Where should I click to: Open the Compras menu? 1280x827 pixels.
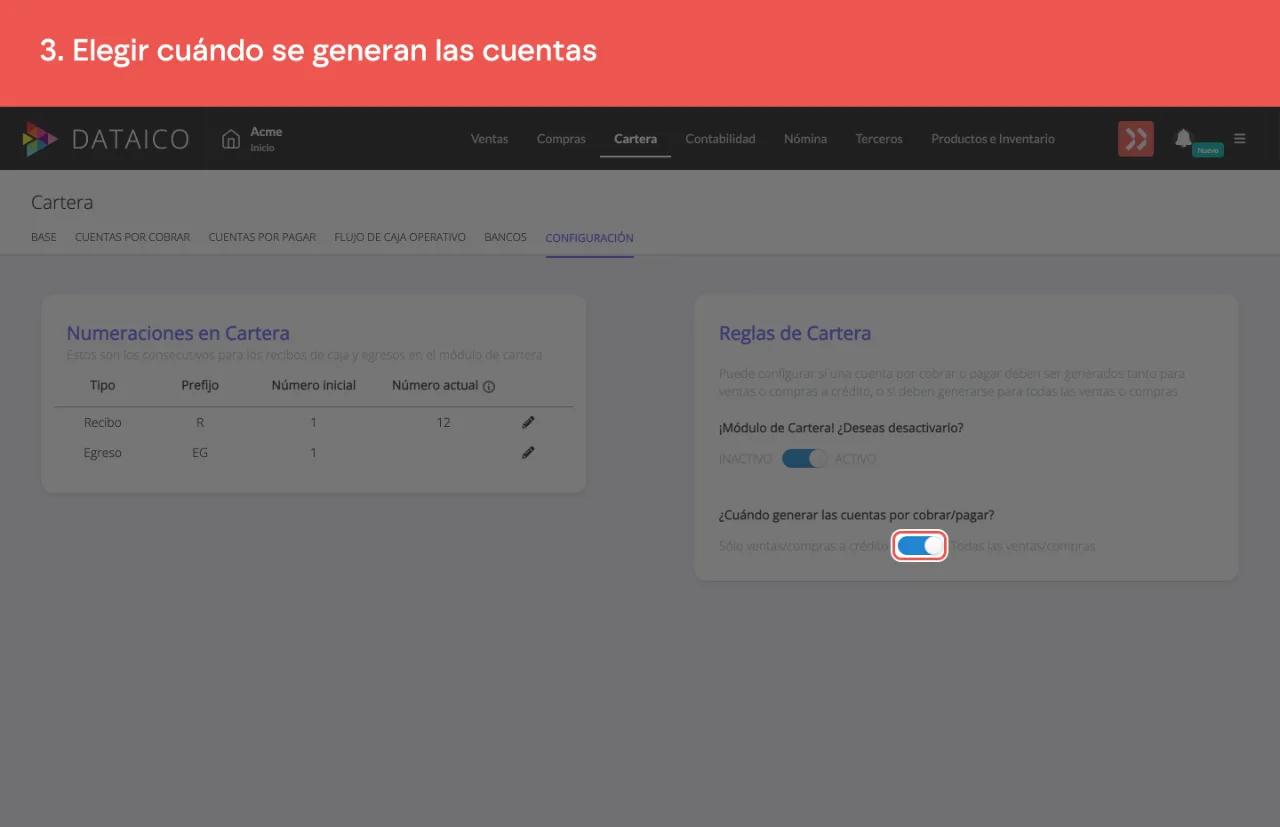(561, 139)
